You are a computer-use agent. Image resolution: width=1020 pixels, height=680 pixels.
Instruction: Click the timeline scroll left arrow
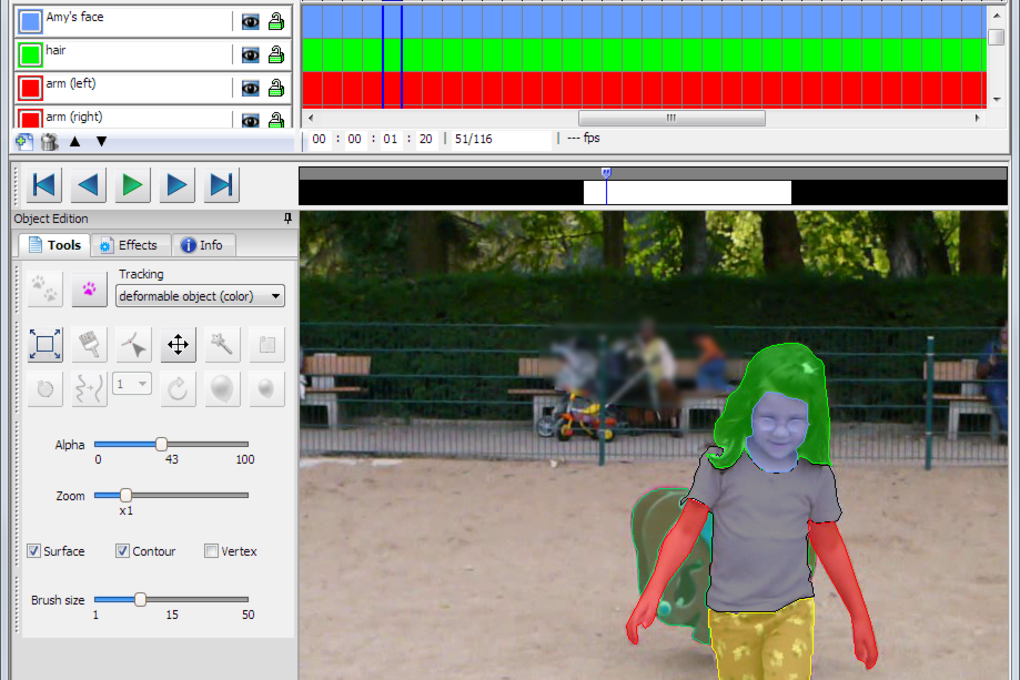[311, 118]
